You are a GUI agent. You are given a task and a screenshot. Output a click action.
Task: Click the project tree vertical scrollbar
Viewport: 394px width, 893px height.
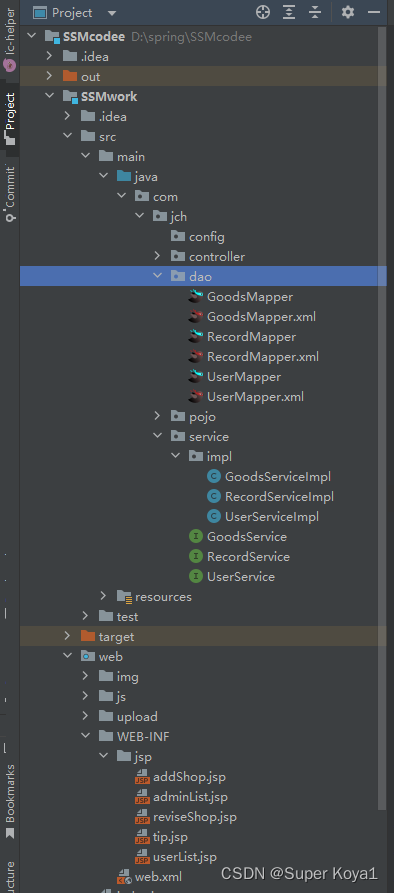coord(383,419)
